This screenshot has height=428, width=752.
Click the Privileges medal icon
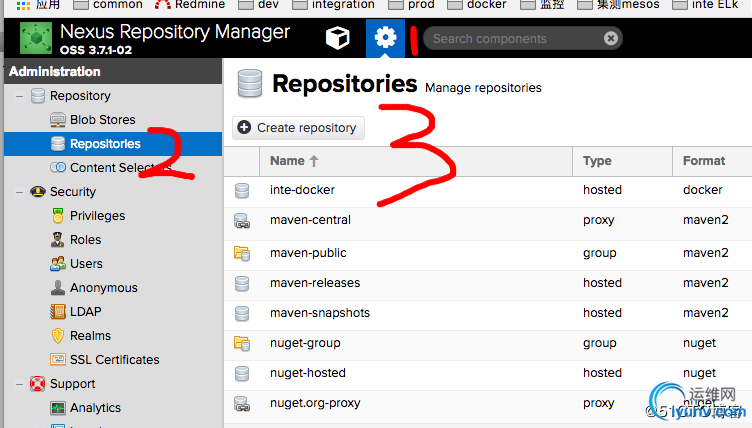[x=58, y=215]
